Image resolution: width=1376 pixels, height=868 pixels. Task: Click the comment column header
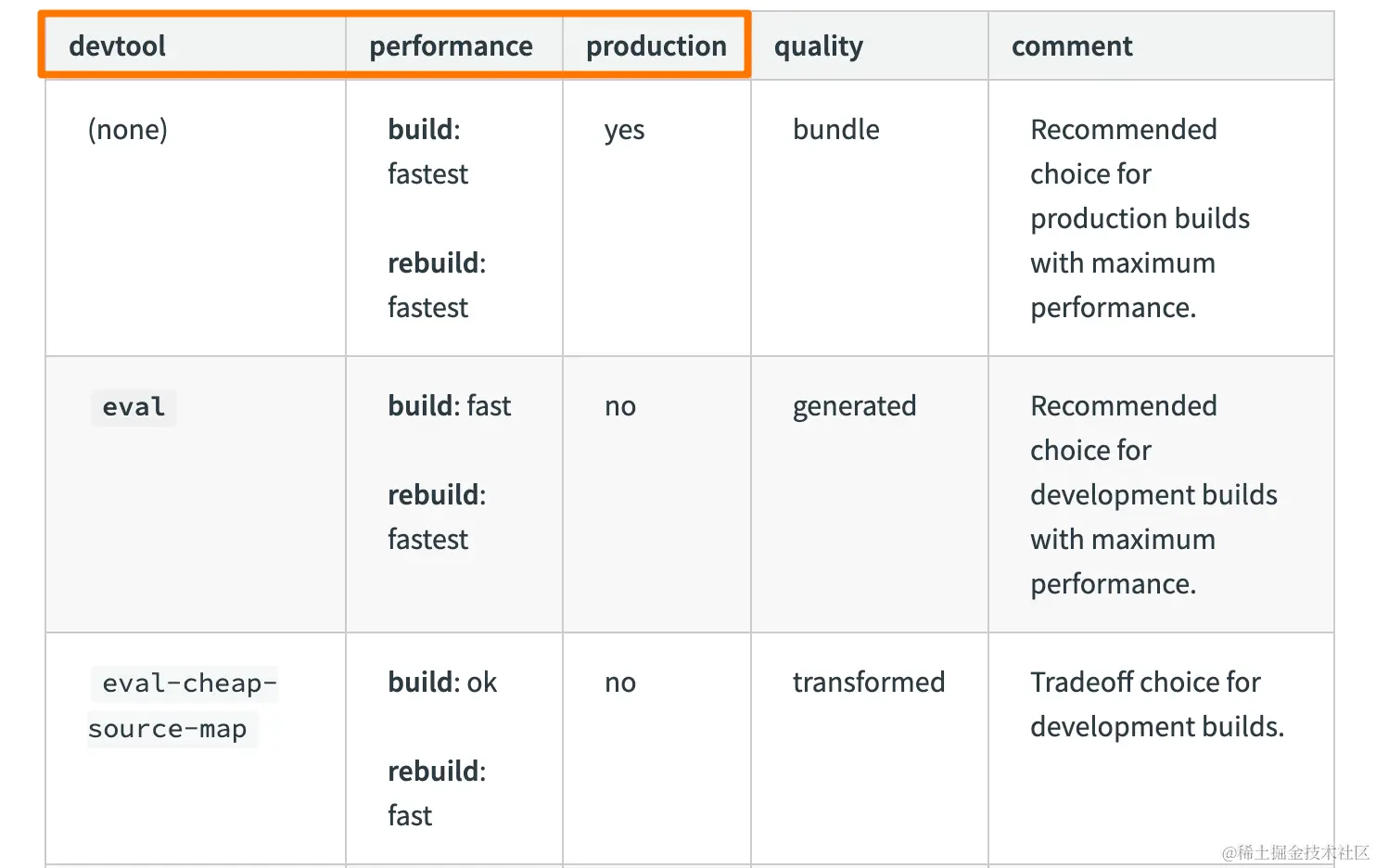(x=1072, y=46)
